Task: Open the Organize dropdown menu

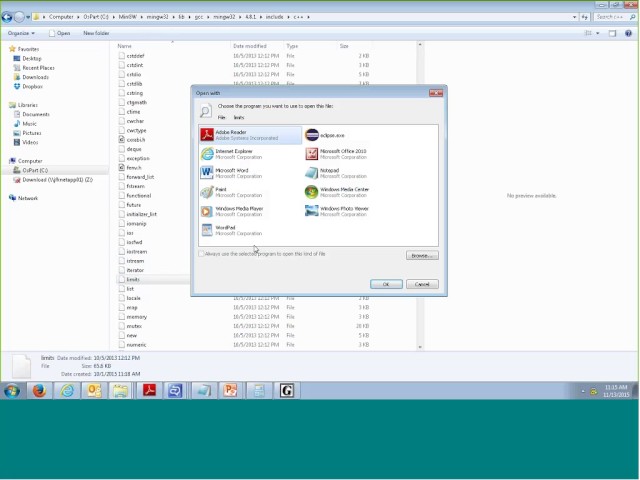Action: click(21, 33)
